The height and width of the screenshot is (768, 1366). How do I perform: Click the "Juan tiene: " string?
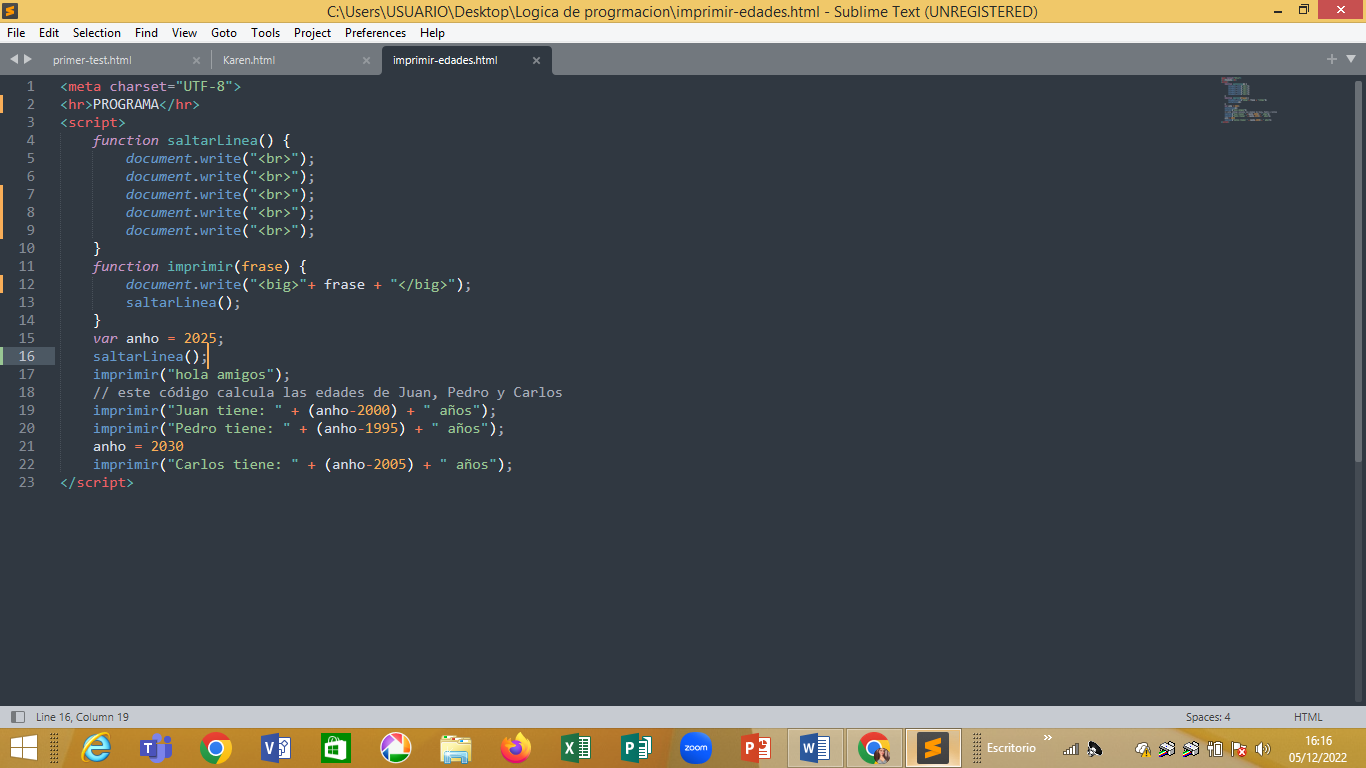(x=225, y=410)
